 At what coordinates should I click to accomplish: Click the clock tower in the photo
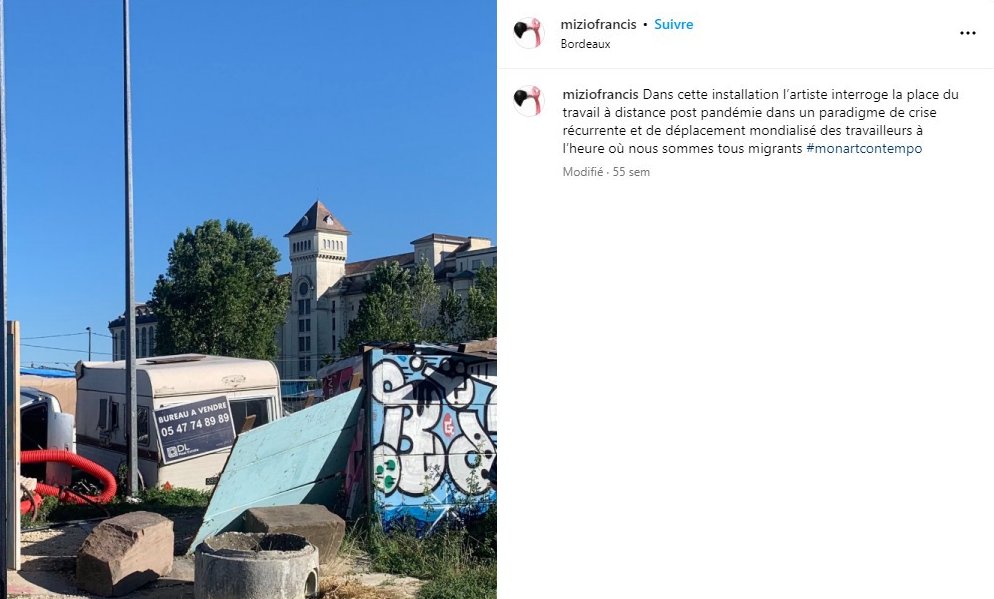[x=315, y=288]
